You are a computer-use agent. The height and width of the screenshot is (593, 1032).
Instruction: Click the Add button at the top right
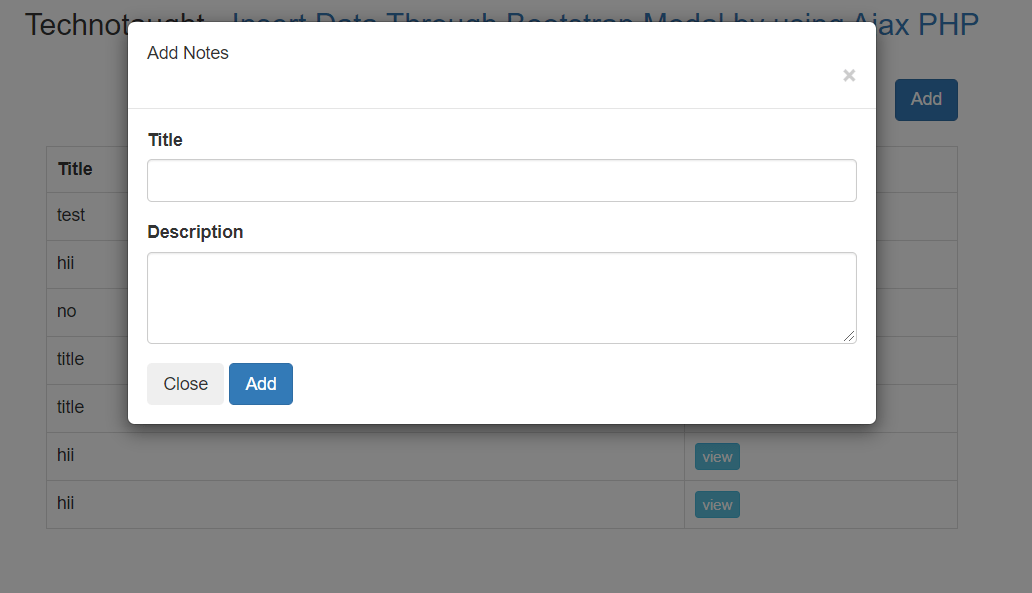click(x=925, y=99)
